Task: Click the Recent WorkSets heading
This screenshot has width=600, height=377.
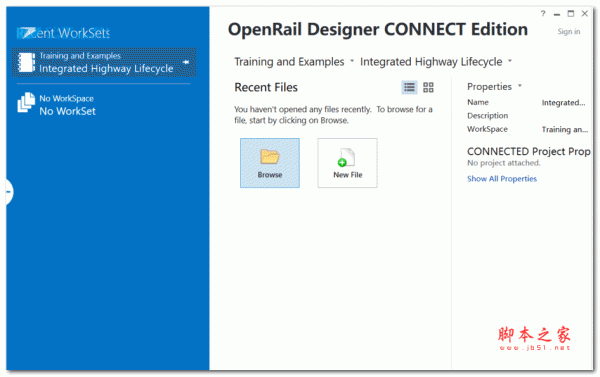Action: [64, 33]
